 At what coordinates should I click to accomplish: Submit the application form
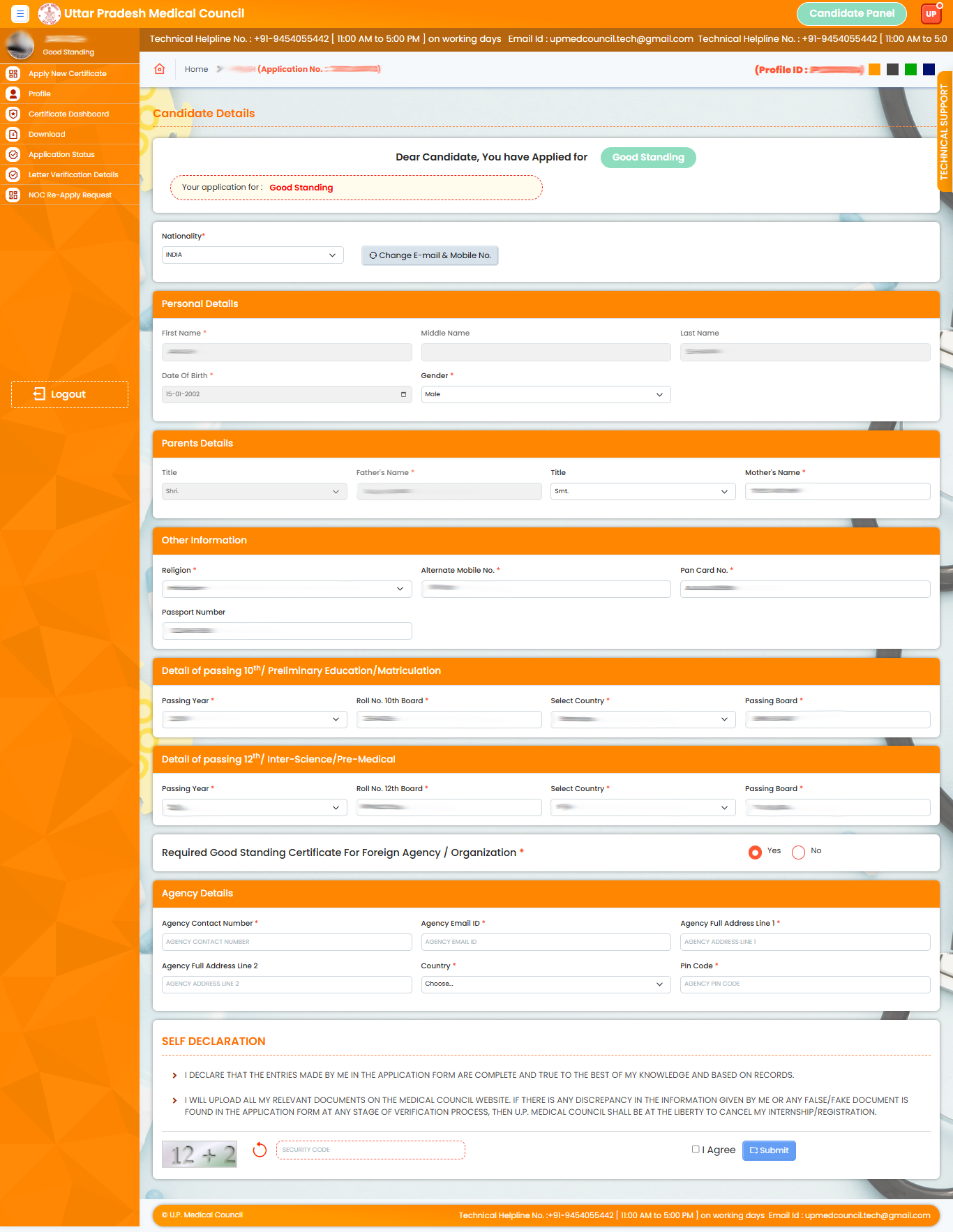pos(769,1150)
